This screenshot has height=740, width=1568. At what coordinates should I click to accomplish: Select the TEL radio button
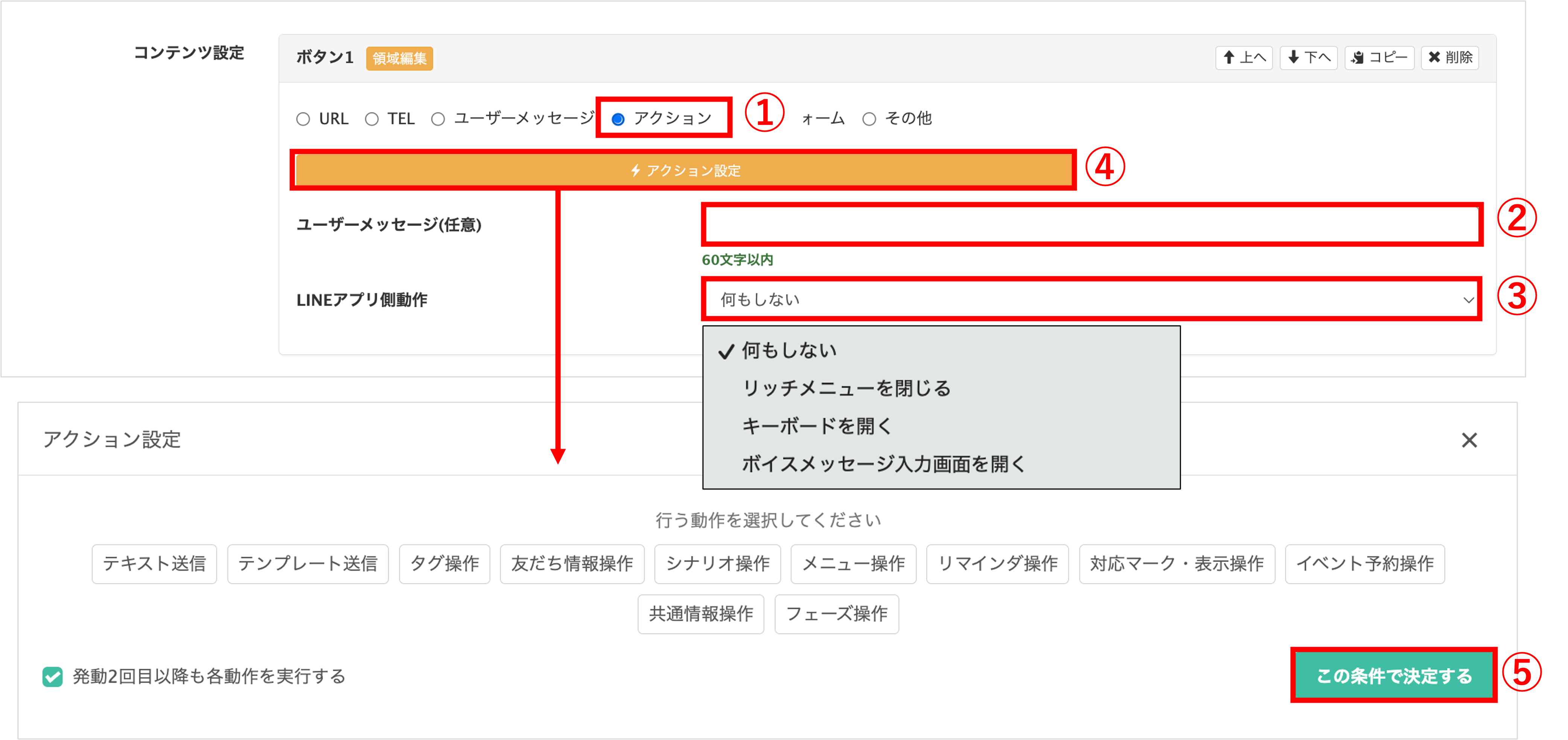point(372,119)
